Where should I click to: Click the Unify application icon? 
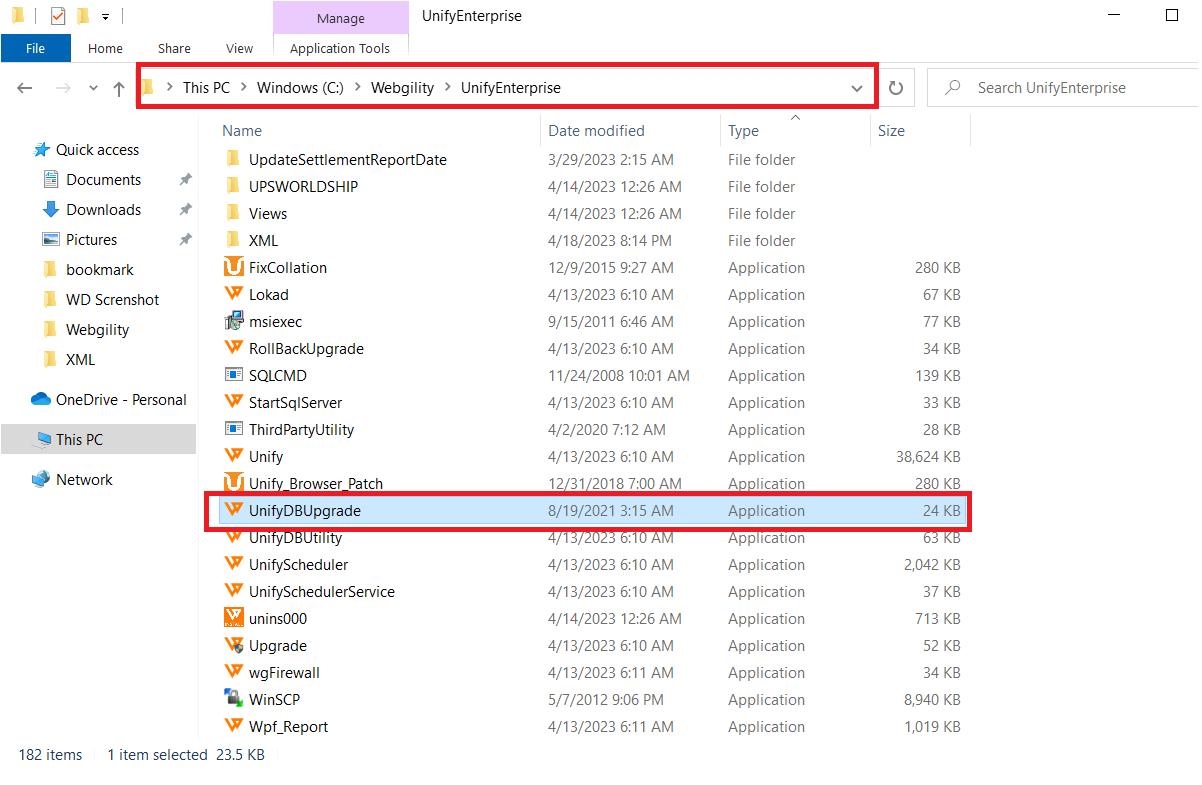pos(233,456)
